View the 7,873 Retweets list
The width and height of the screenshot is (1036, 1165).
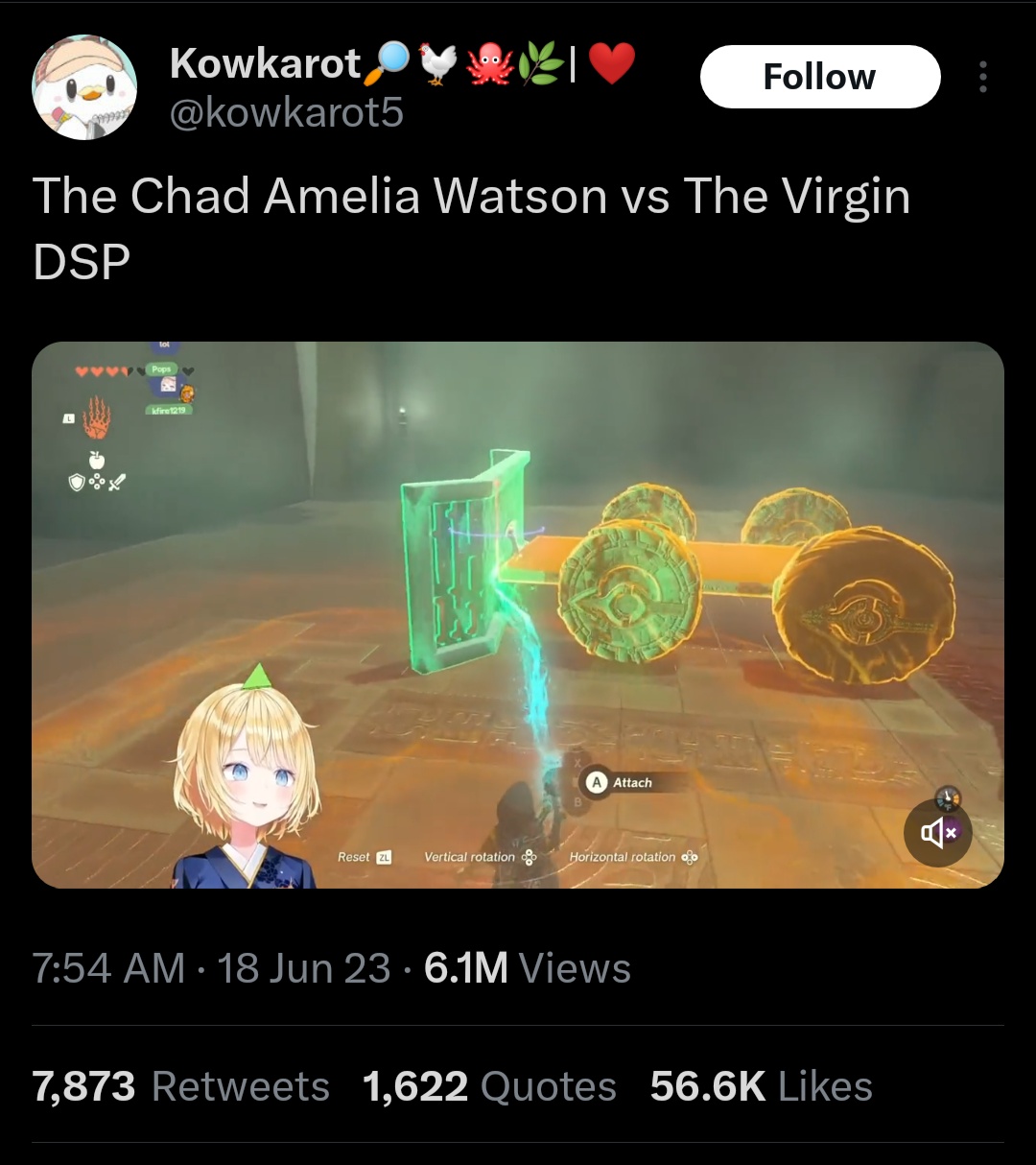click(181, 1087)
